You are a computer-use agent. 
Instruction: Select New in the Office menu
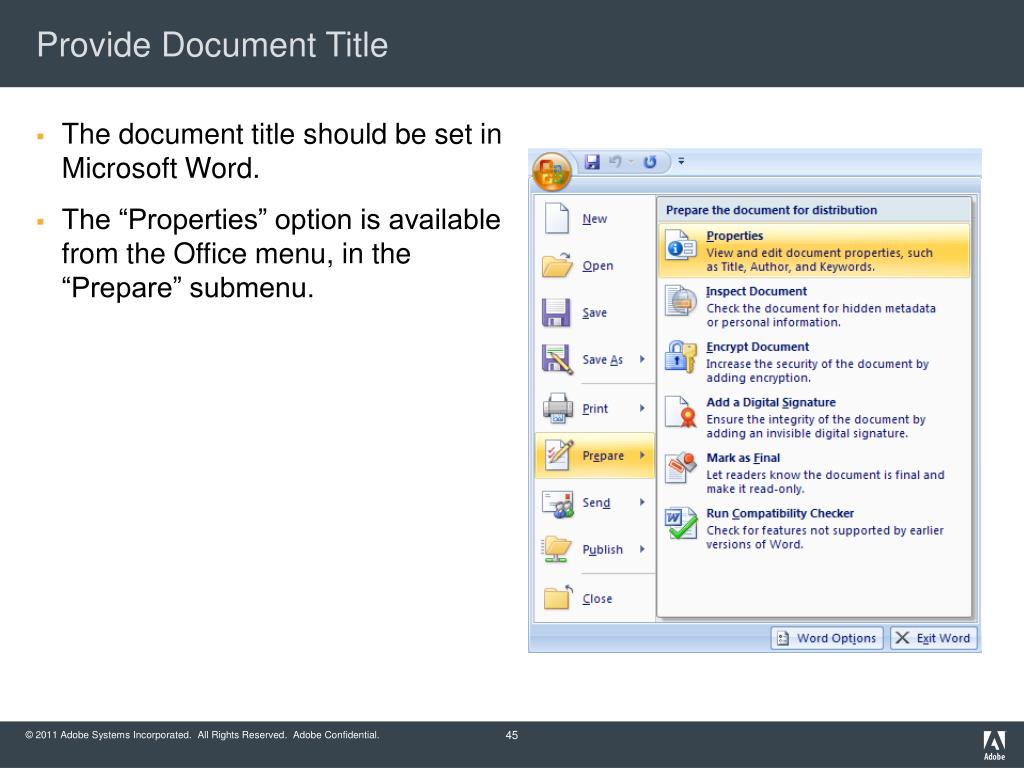(594, 219)
